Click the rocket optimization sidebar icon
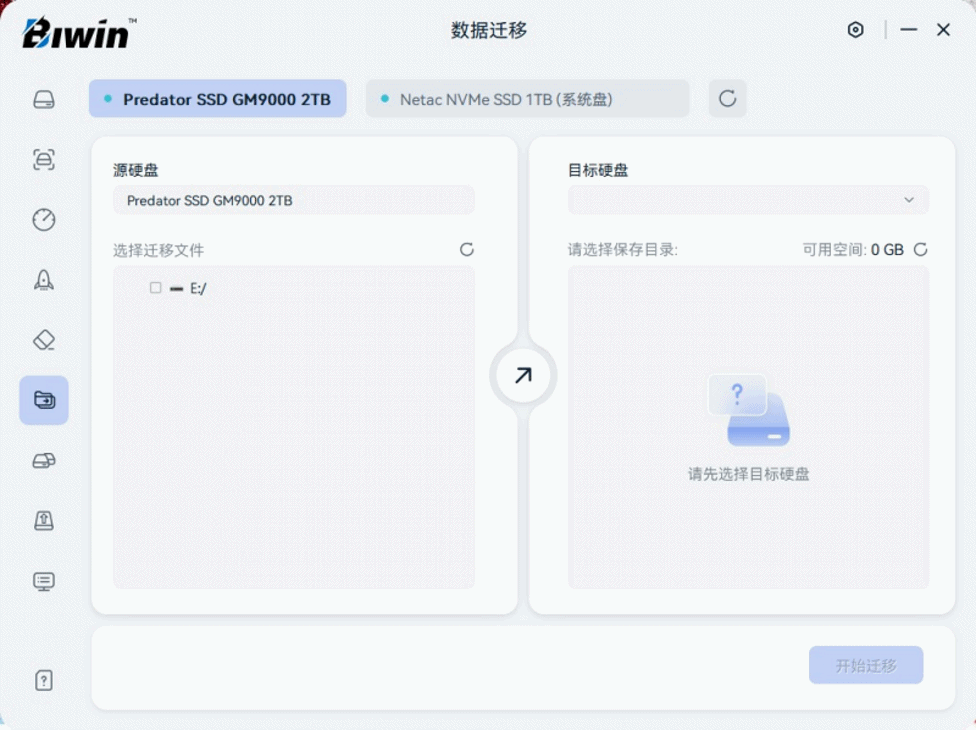Screen dimensions: 976x730 (44, 280)
